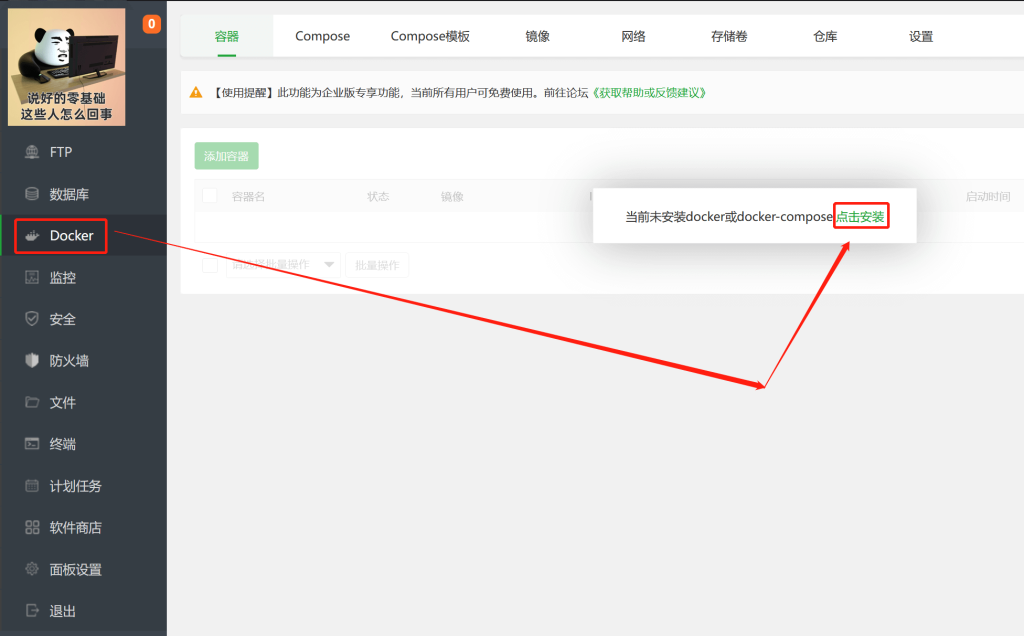Switch to the 镜像 images tab
The image size is (1024, 636).
pyautogui.click(x=537, y=37)
